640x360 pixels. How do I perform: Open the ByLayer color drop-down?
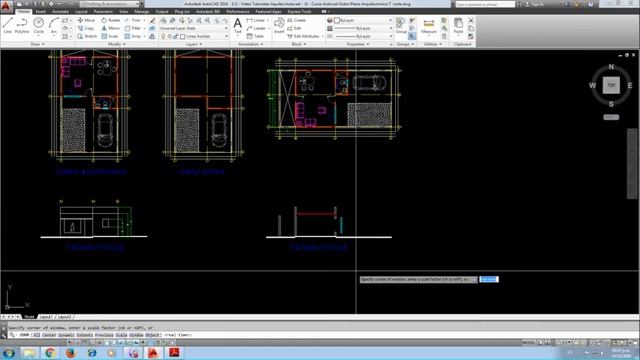click(363, 20)
